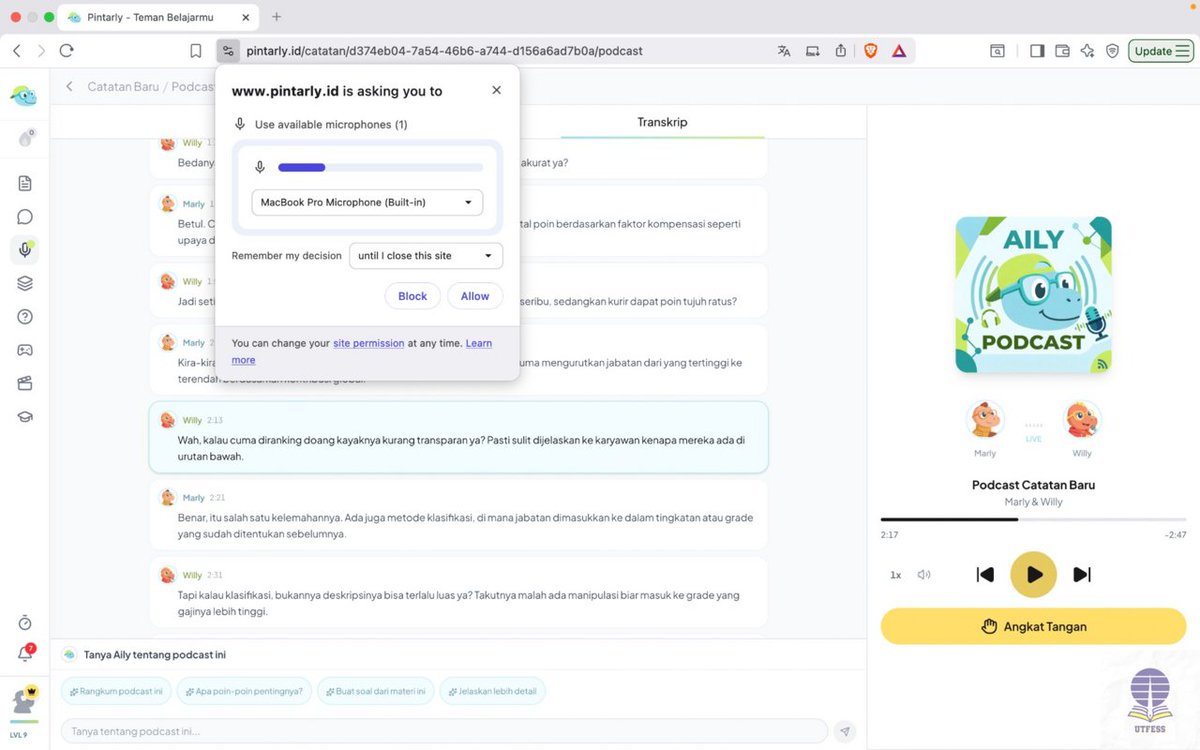Open the LVL 9 profile avatar

24,702
